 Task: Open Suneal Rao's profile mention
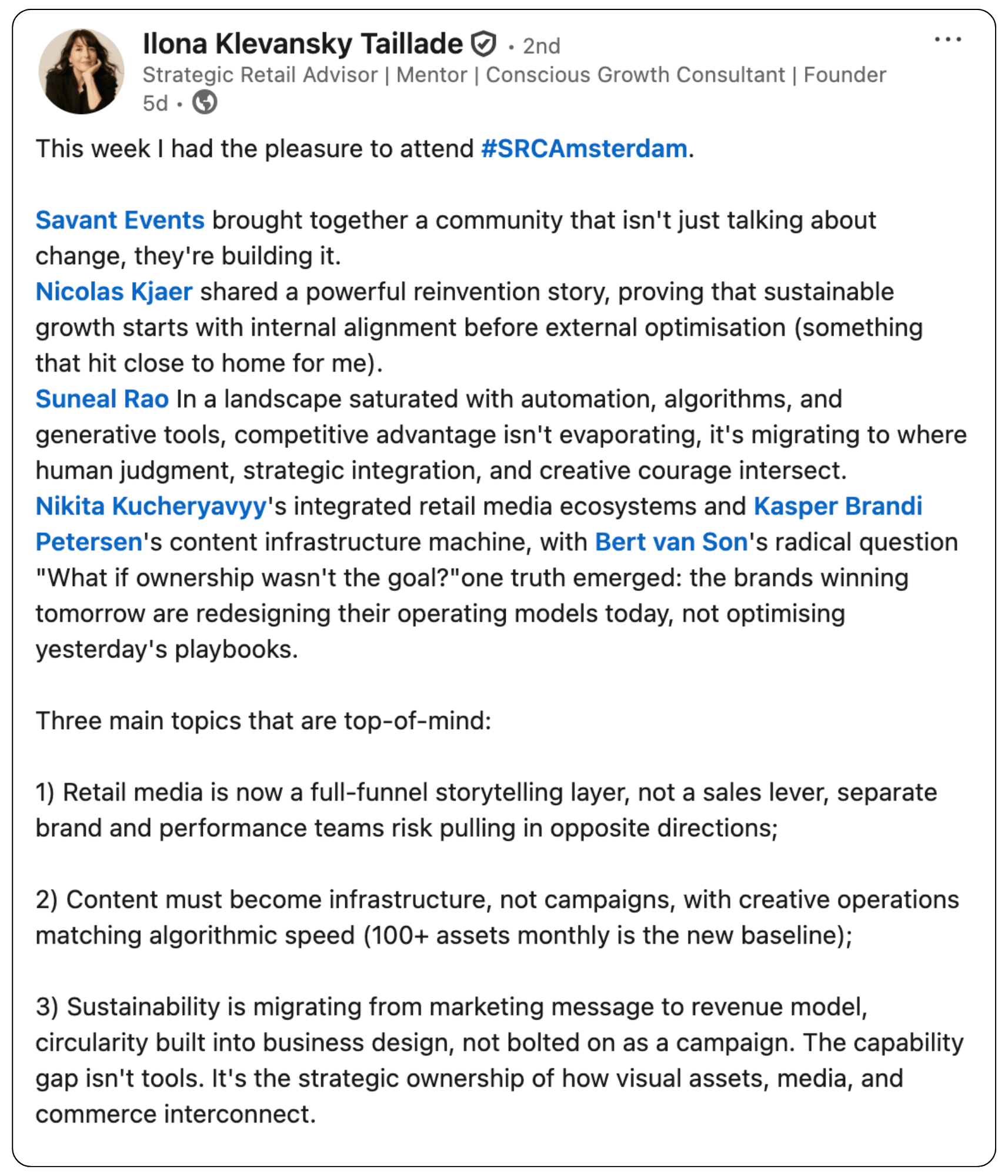102,399
